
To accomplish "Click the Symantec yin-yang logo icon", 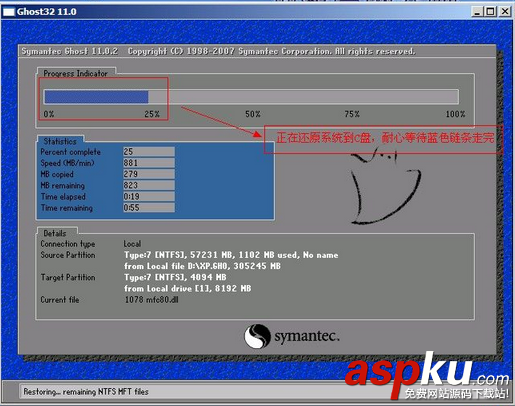I will (257, 336).
